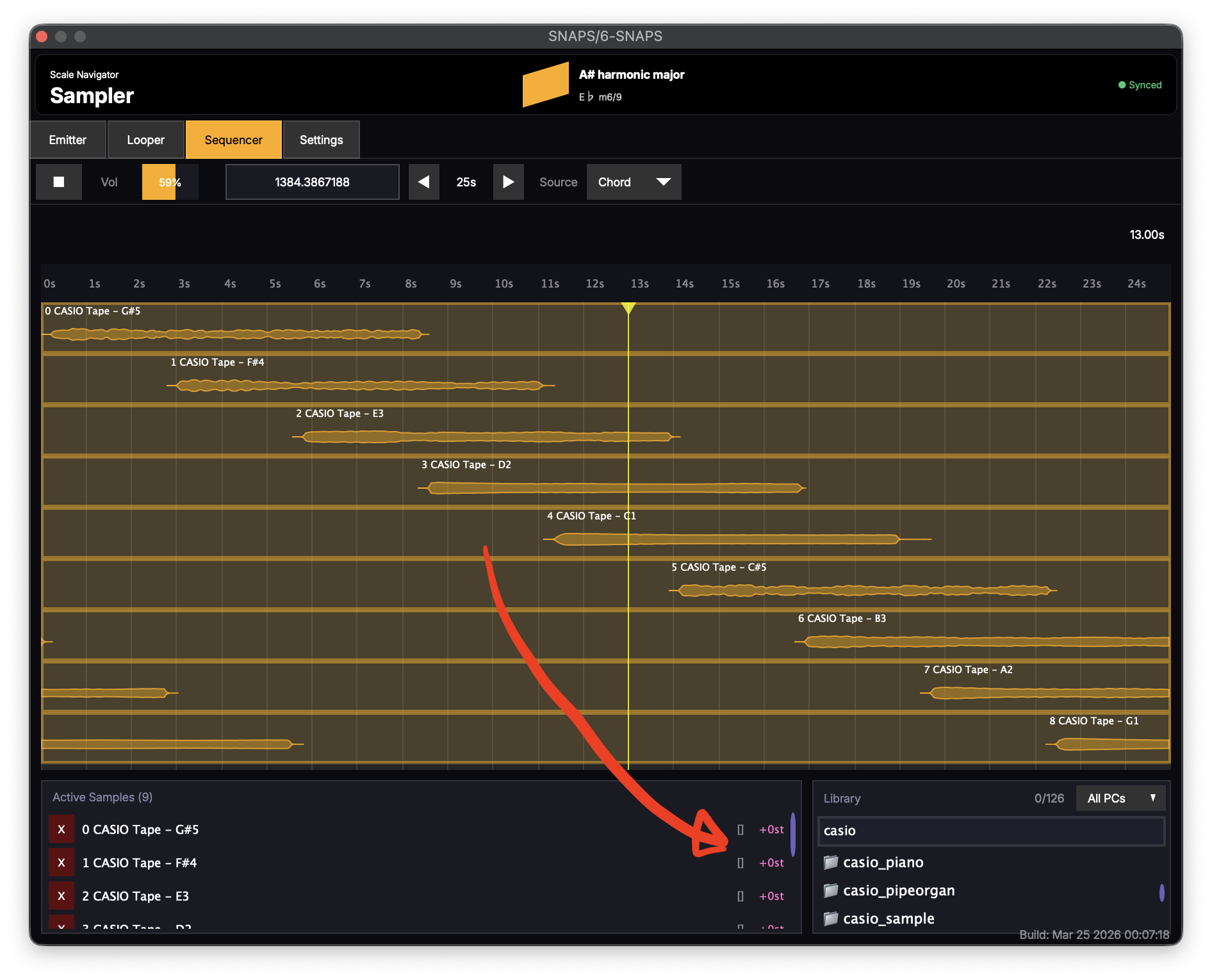The width and height of the screenshot is (1212, 980).
Task: Step back with the left arrow button
Action: 424,182
